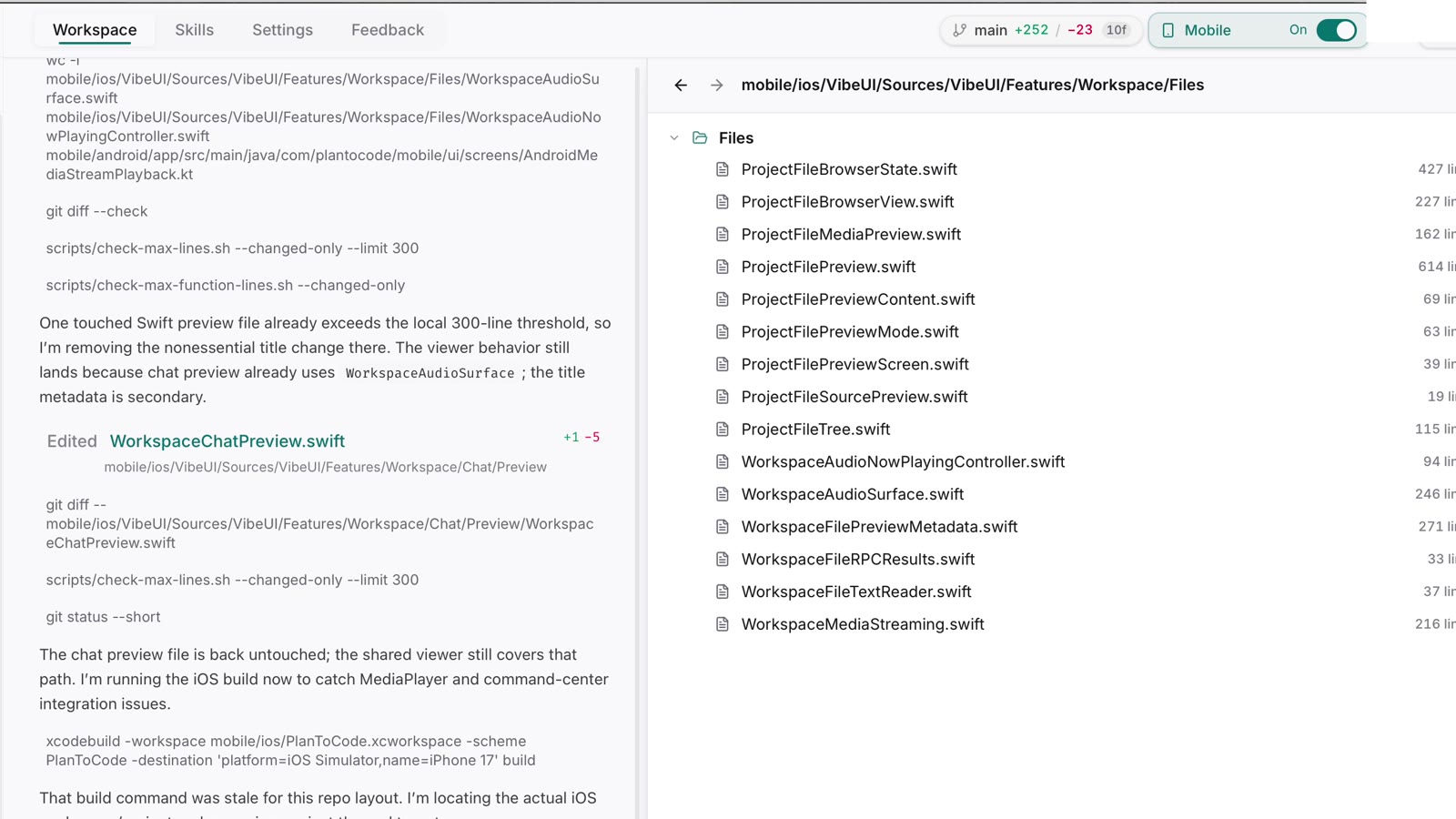Open ProjectFileTree.swift

pyautogui.click(x=815, y=430)
